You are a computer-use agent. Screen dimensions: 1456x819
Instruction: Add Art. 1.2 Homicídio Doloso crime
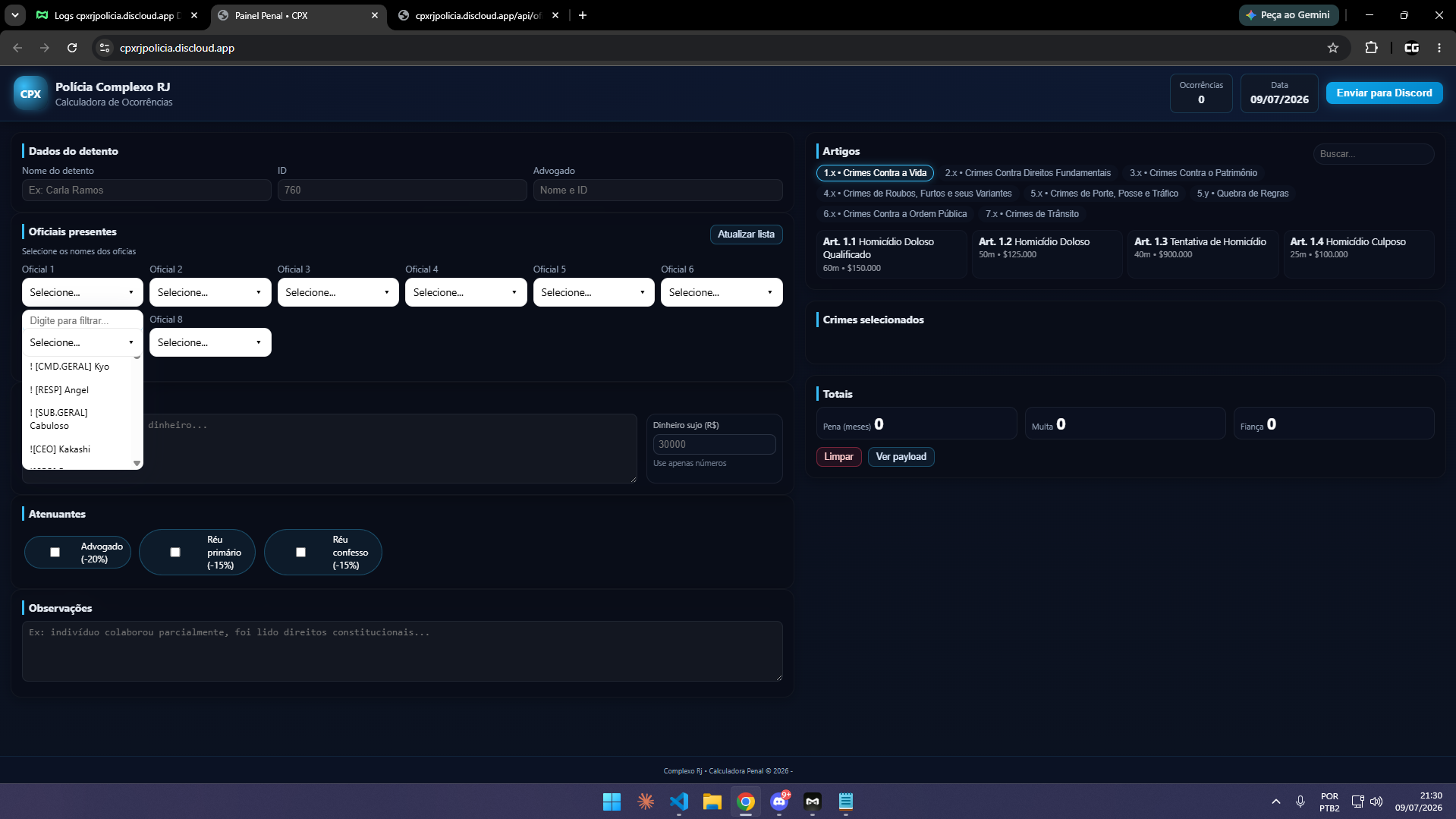click(x=1047, y=254)
